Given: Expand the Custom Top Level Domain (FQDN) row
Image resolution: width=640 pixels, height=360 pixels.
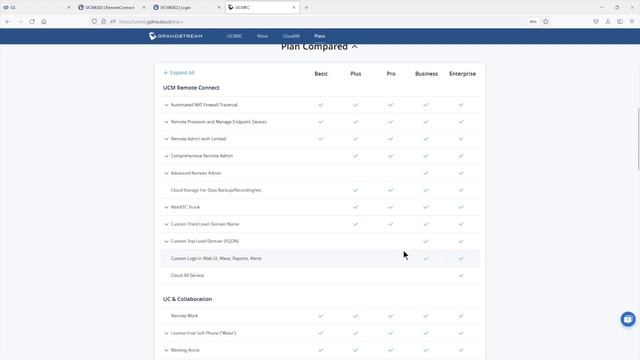Looking at the screenshot, I should point(166,242).
